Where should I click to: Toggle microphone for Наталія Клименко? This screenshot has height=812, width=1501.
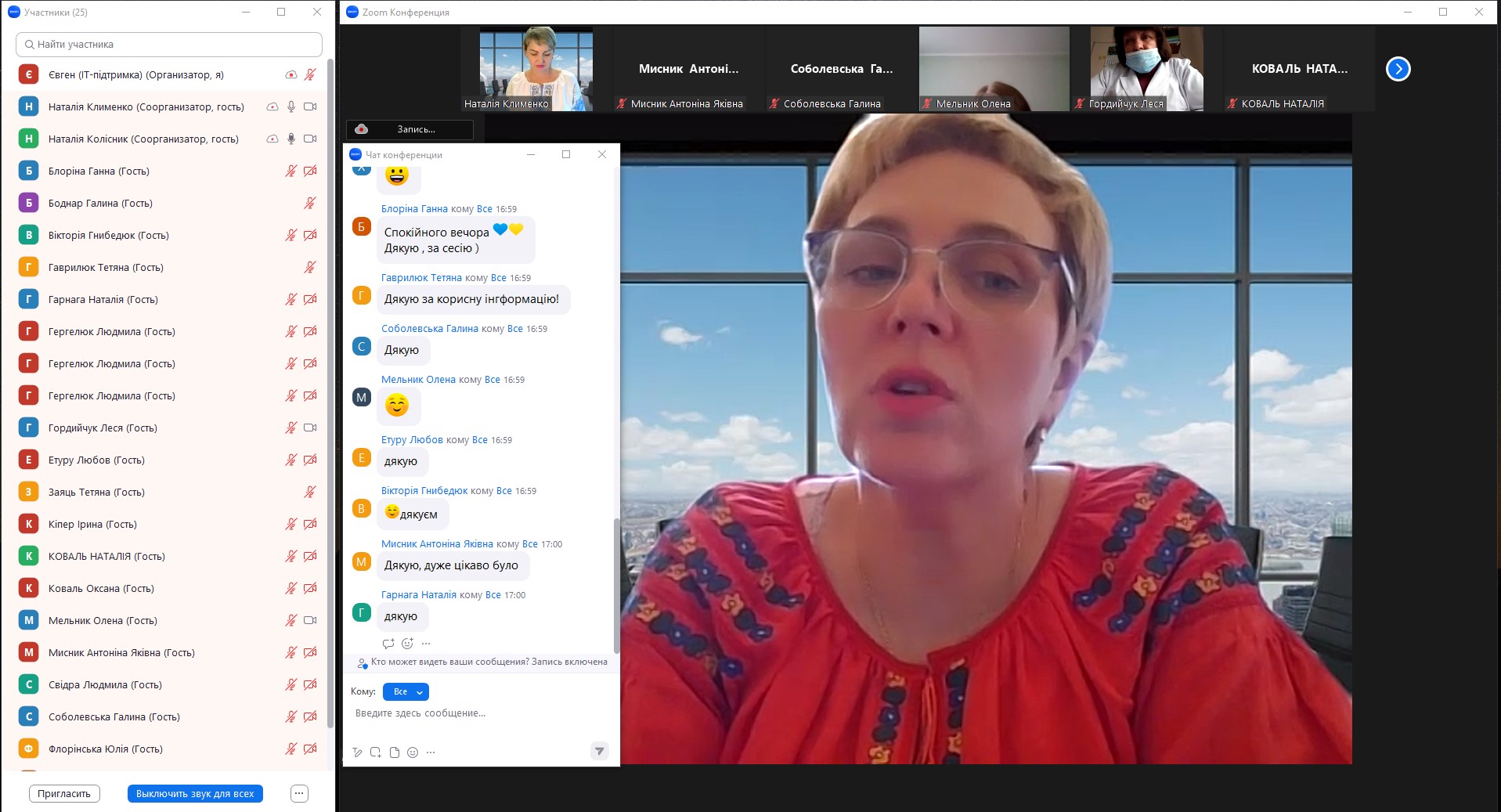point(291,106)
